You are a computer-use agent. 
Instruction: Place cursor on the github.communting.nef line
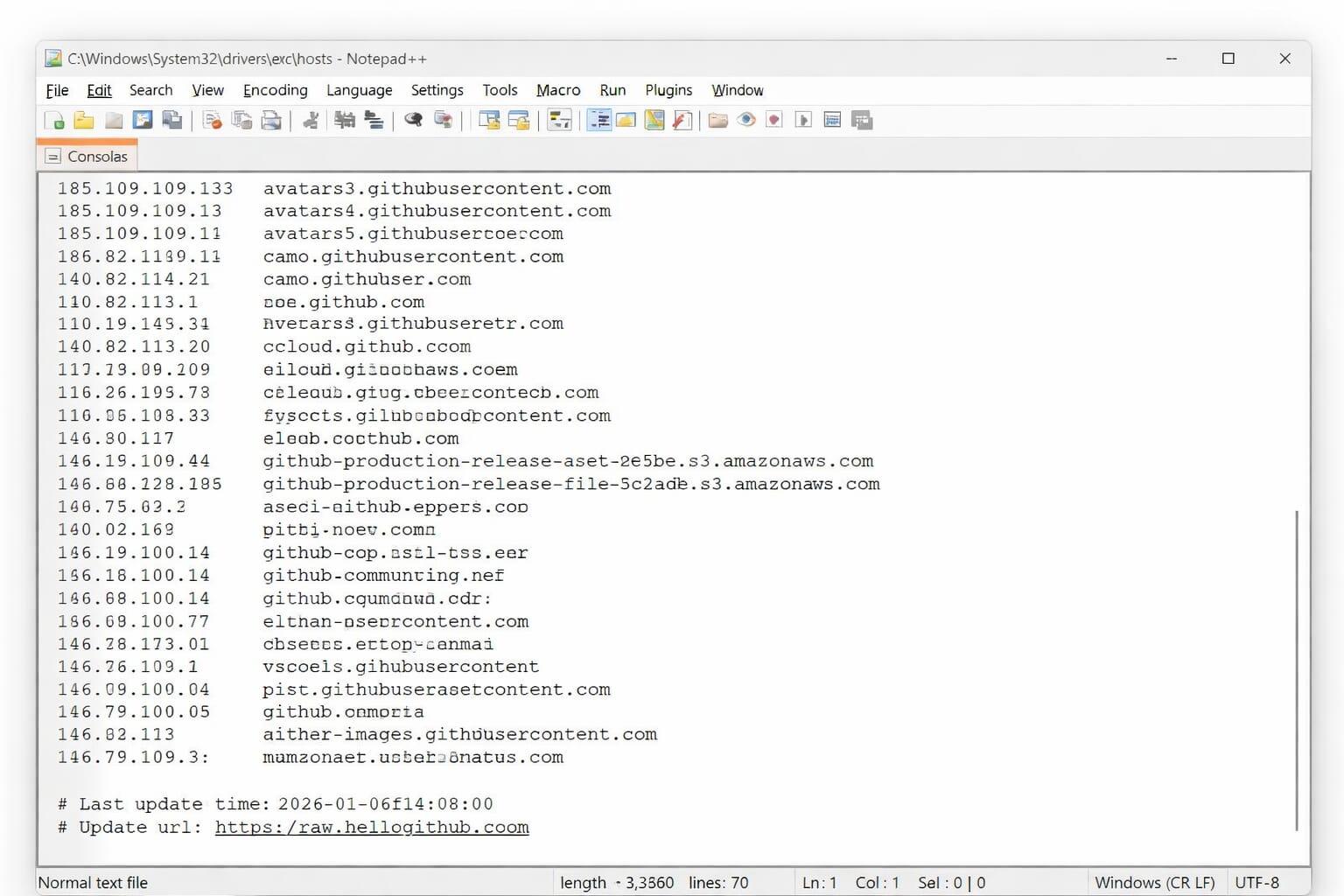coord(383,576)
